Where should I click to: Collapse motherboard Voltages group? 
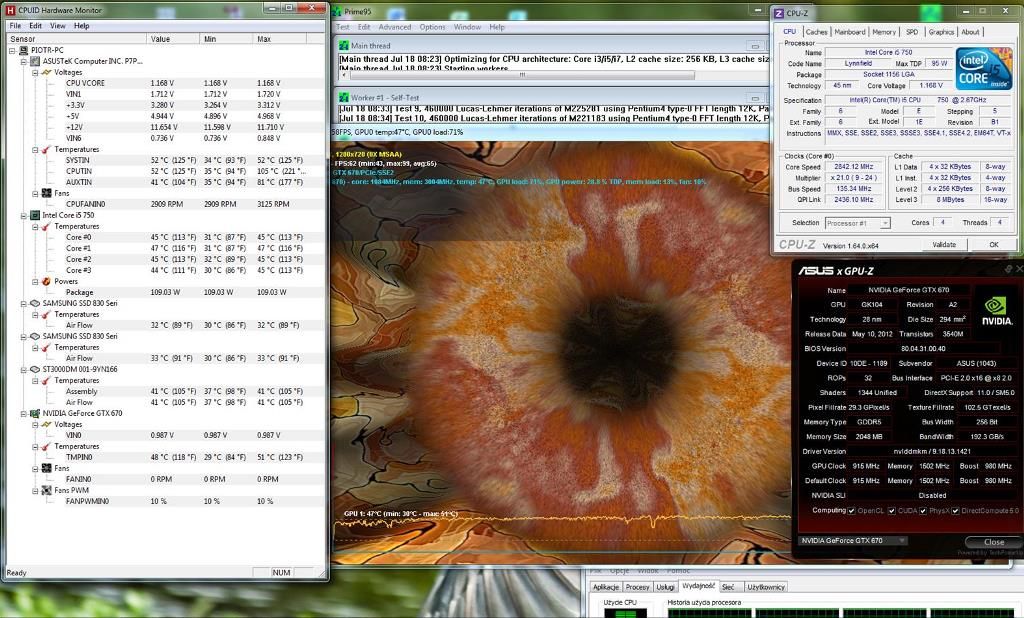click(35, 73)
